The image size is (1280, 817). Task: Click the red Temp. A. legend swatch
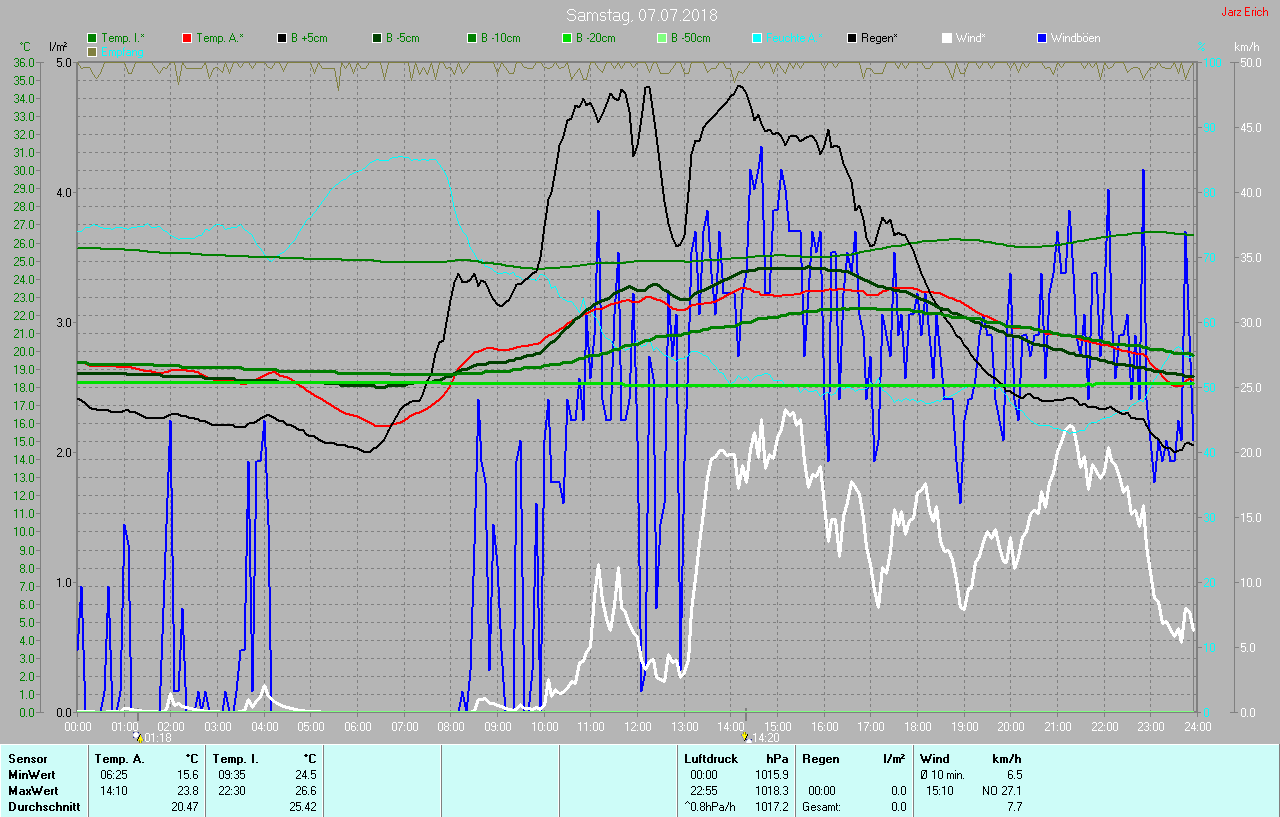pos(188,38)
